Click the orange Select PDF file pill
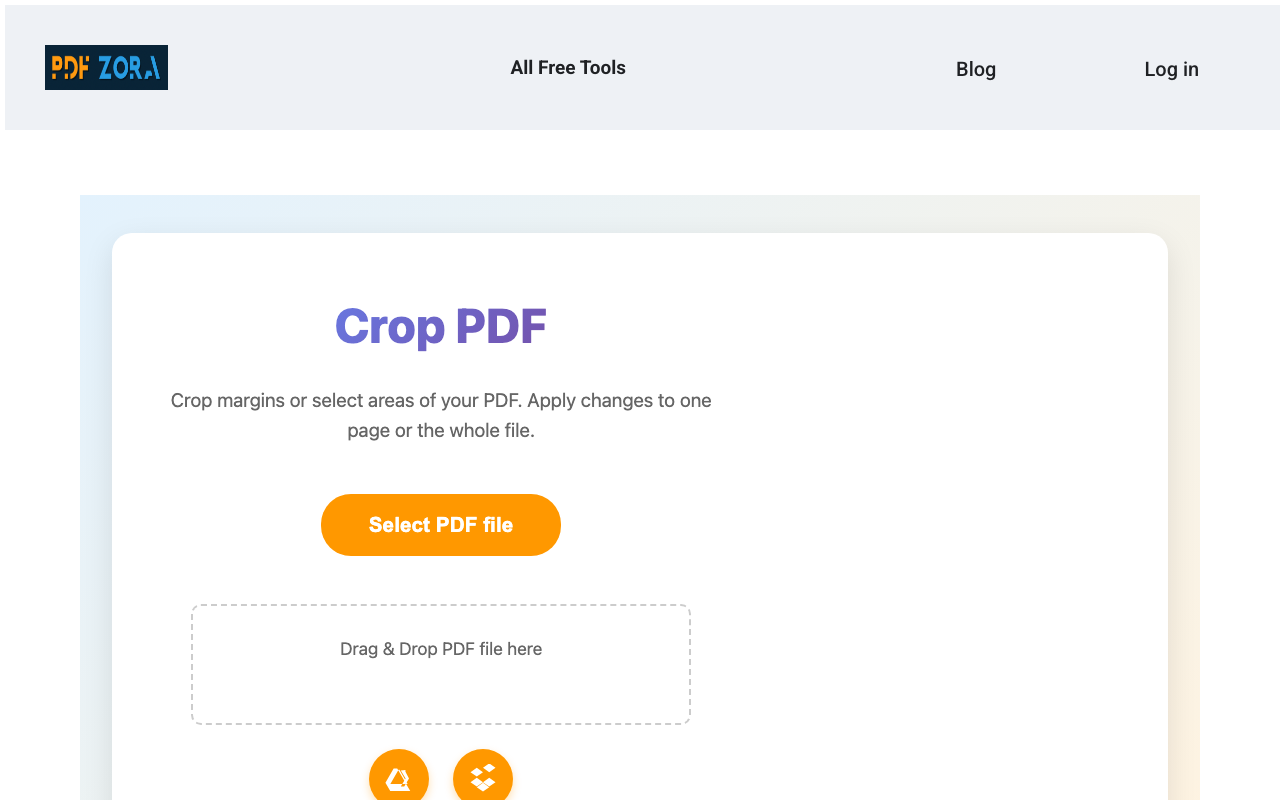This screenshot has height=800, width=1280. (441, 524)
